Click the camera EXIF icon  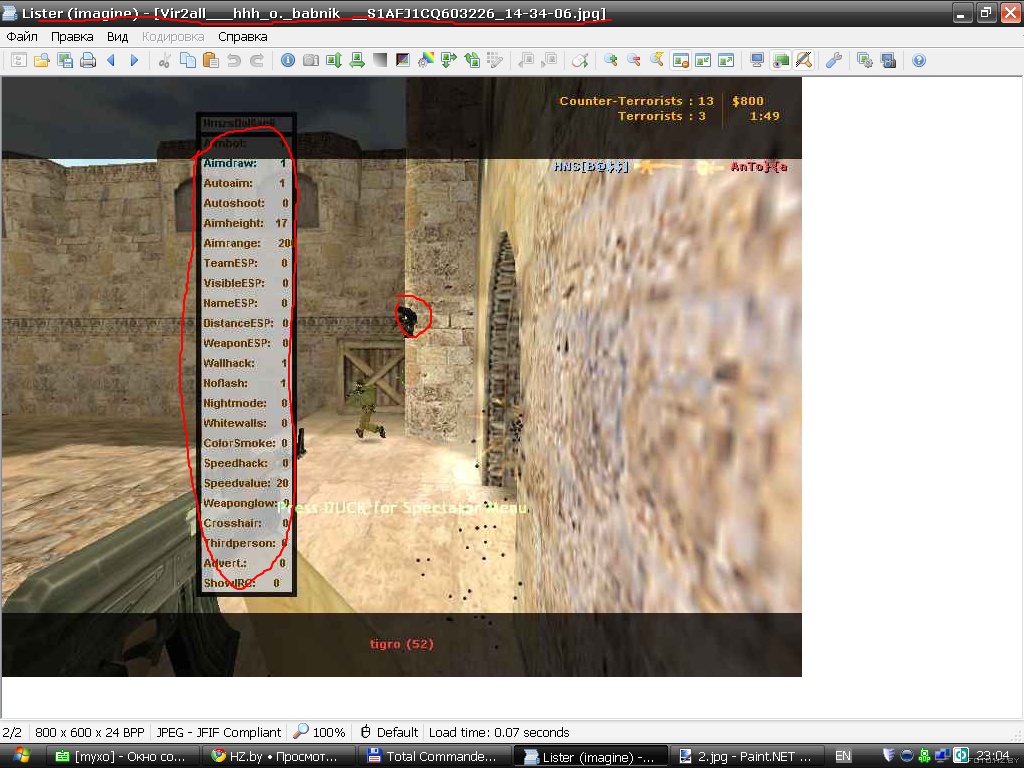311,61
